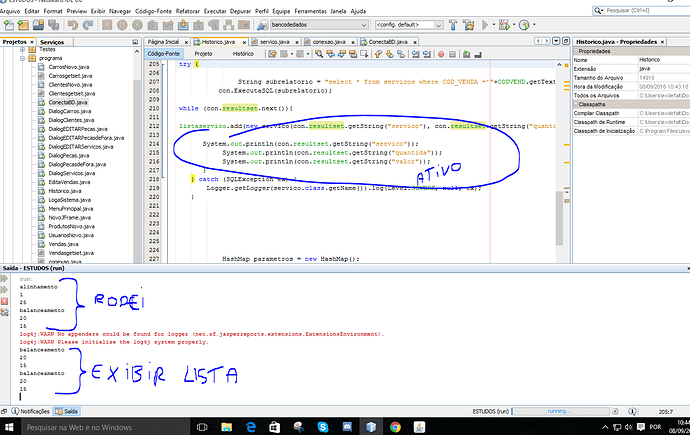The height and width of the screenshot is (435, 690).
Task: Switch to the Histórico editor view
Action: [243, 54]
